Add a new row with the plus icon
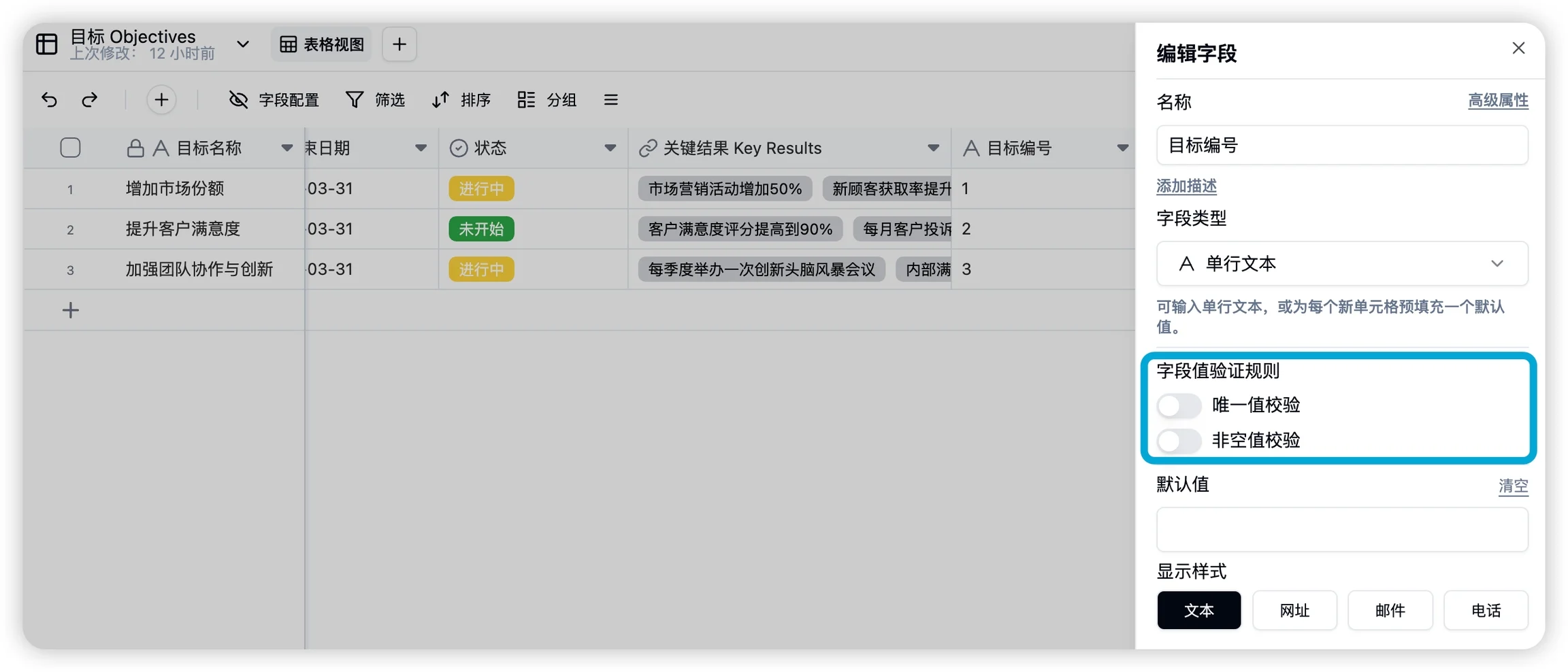The image size is (1568, 672). (70, 310)
